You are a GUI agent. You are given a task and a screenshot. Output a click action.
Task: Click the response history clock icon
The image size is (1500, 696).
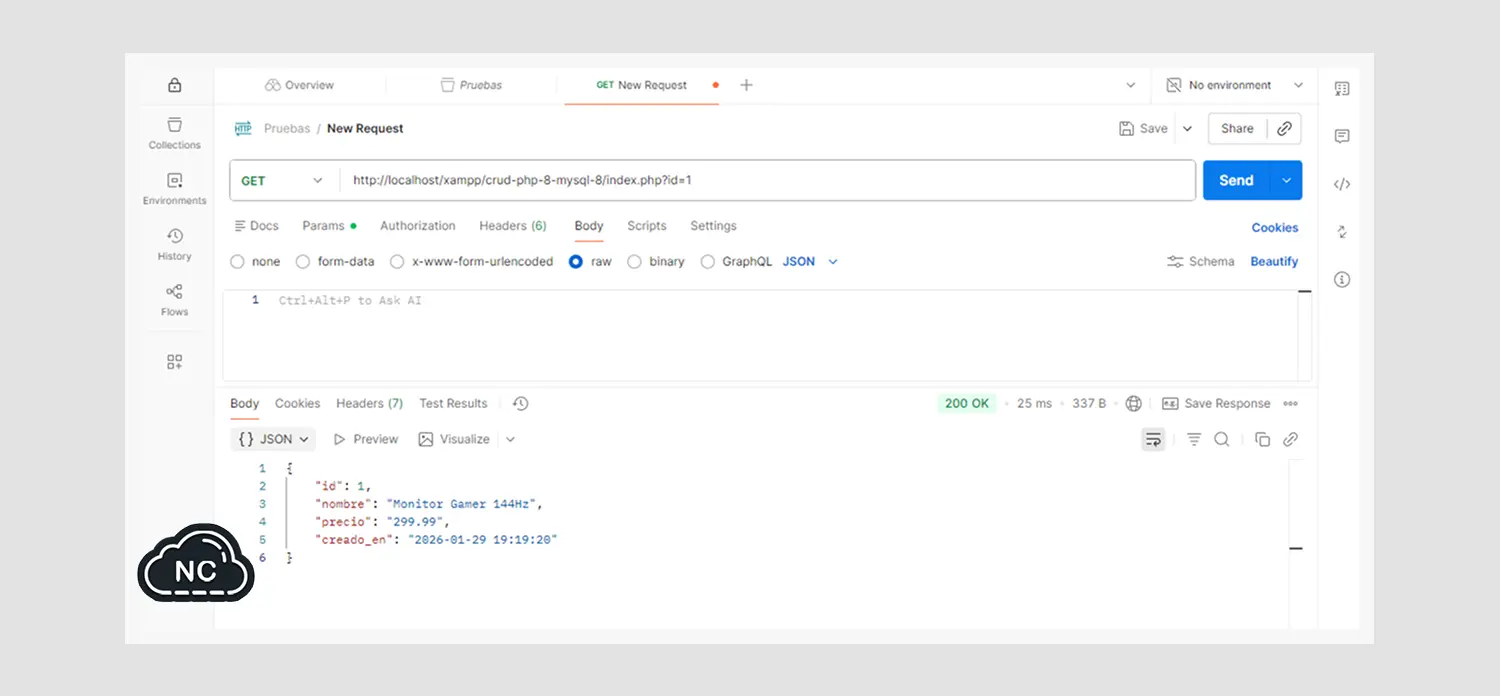pos(520,404)
